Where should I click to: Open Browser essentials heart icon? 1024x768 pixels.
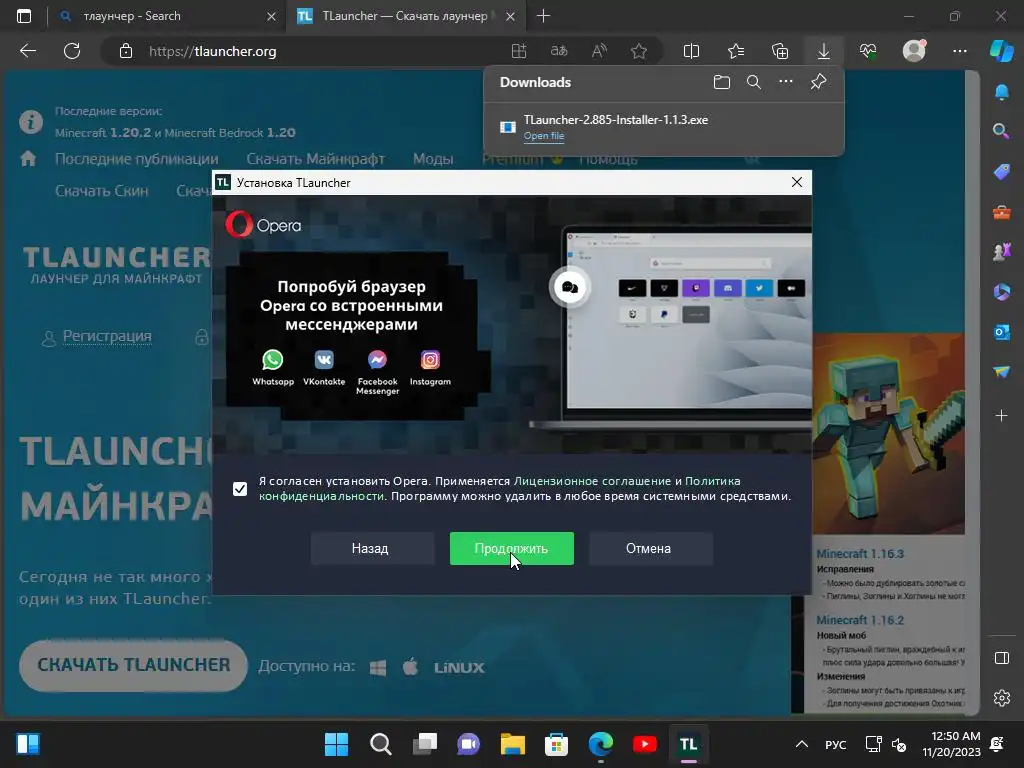(x=868, y=51)
